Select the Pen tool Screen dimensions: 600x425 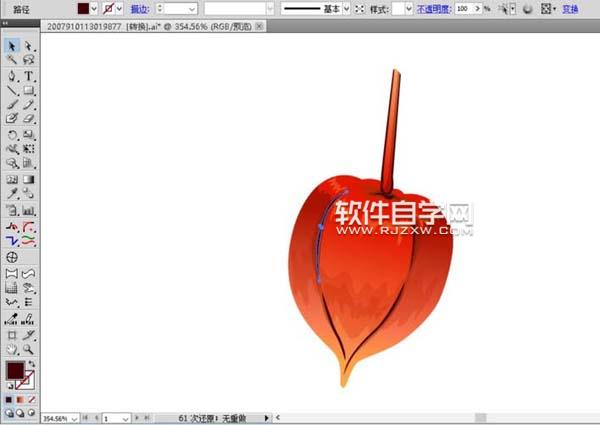coord(12,76)
